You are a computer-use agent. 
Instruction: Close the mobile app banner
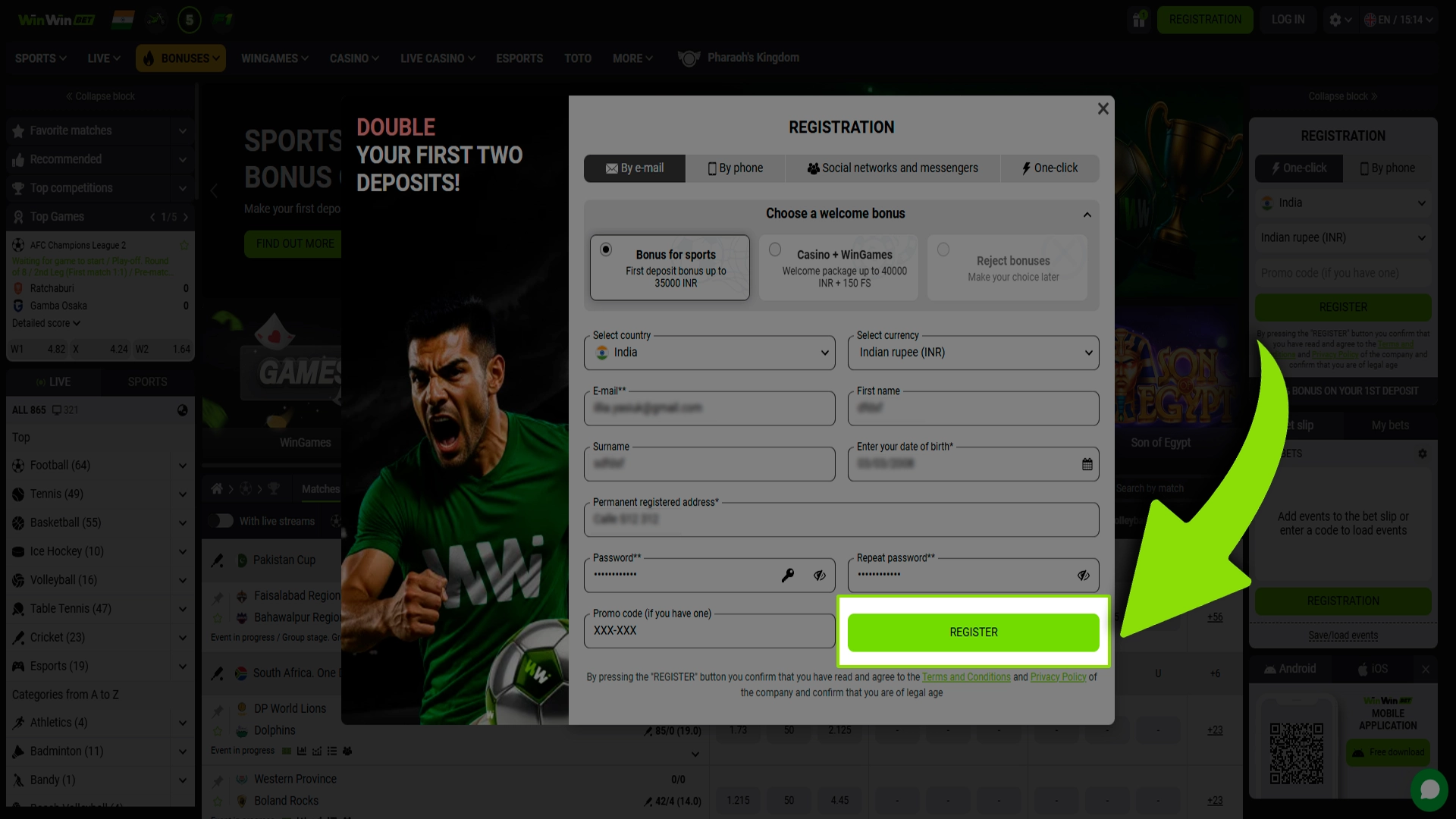[1426, 669]
